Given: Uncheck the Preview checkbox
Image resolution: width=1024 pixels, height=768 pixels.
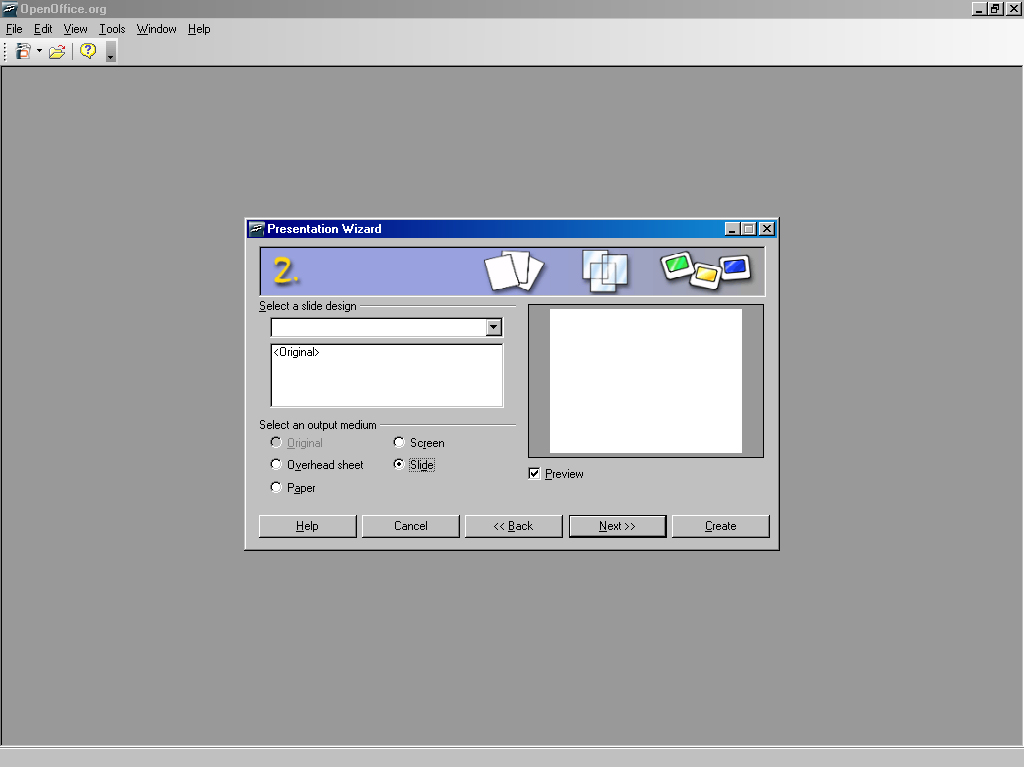Looking at the screenshot, I should (534, 474).
